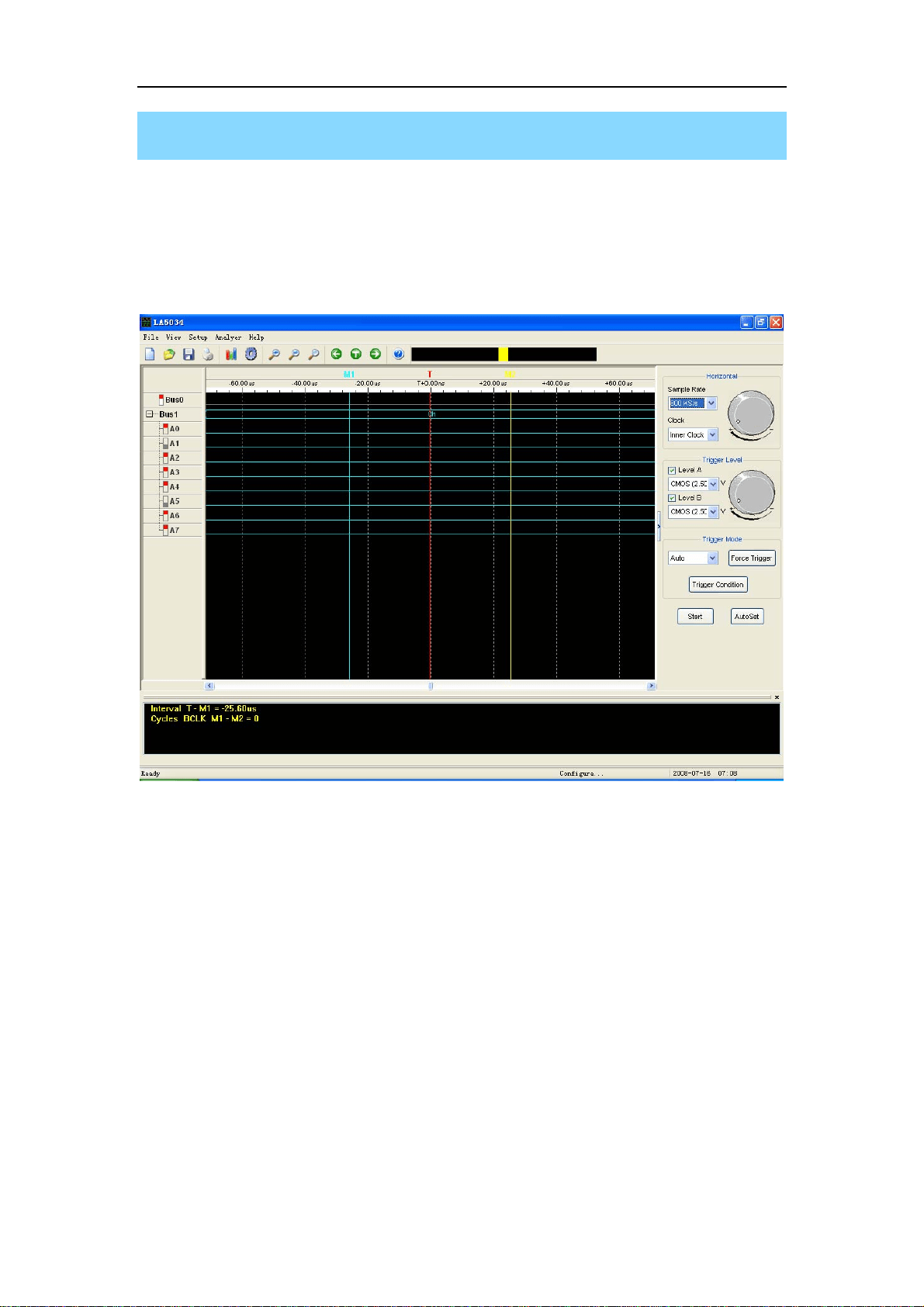Open the Clock source dropdown
924x1307 pixels.
[712, 435]
